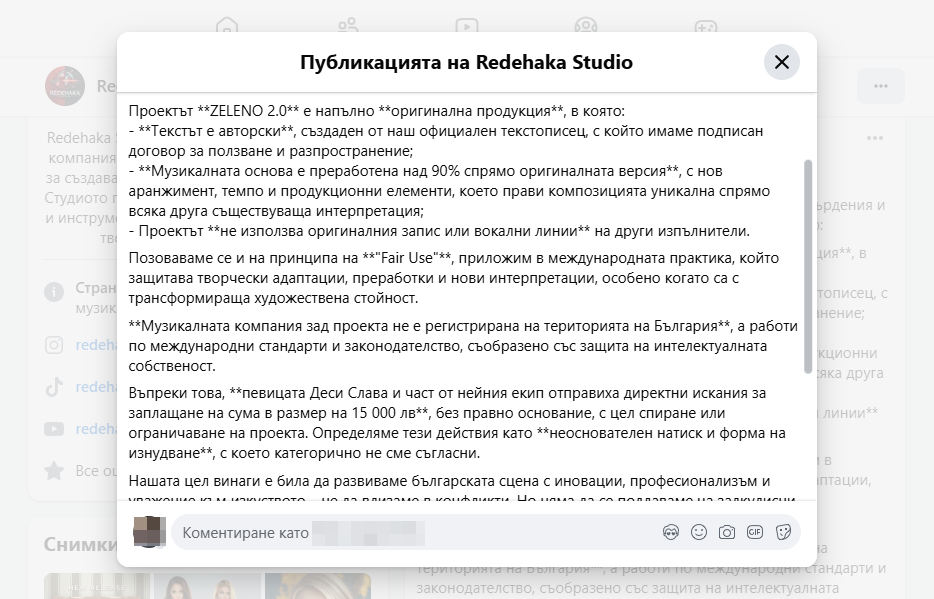The height and width of the screenshot is (599, 934).
Task: Open Redehaka YouTube link icon
Action: pyautogui.click(x=54, y=429)
